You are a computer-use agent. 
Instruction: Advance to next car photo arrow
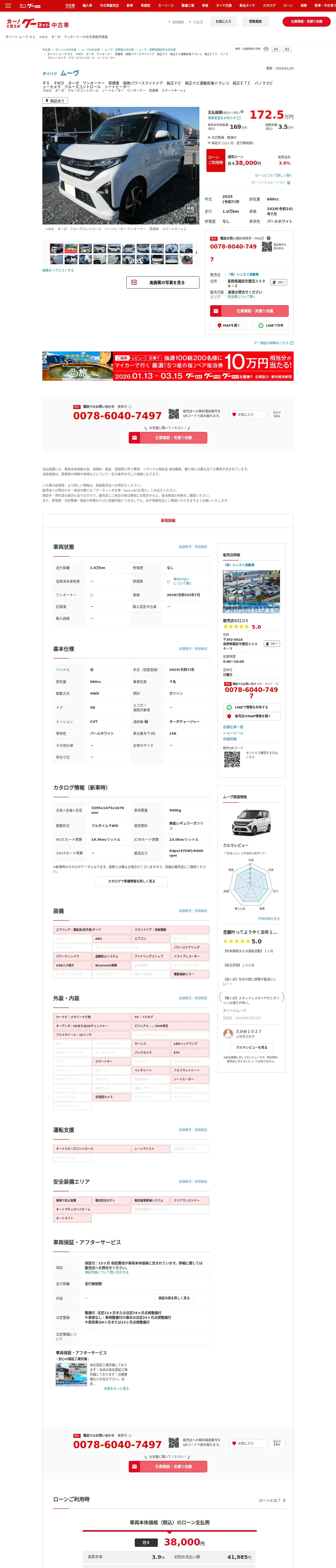click(x=194, y=166)
